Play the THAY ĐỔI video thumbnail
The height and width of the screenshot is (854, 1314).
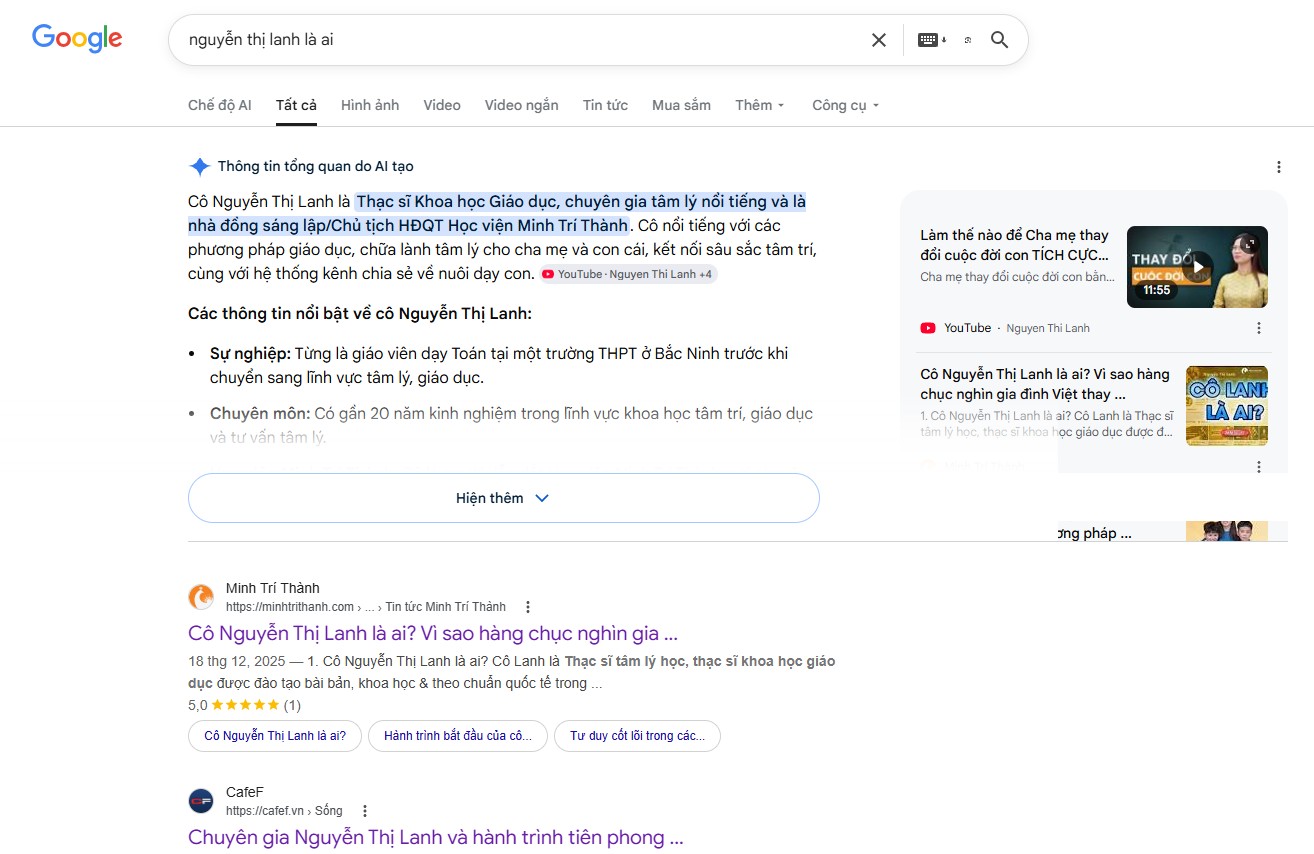point(1197,267)
